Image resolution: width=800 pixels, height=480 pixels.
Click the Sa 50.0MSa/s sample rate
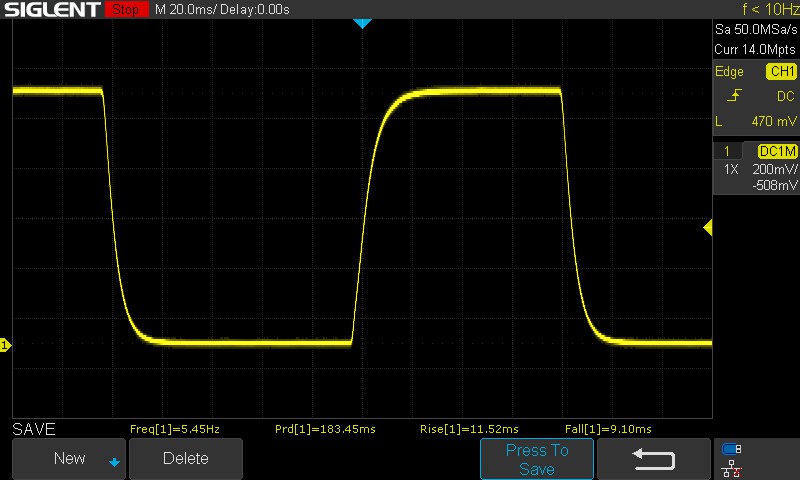coord(756,30)
